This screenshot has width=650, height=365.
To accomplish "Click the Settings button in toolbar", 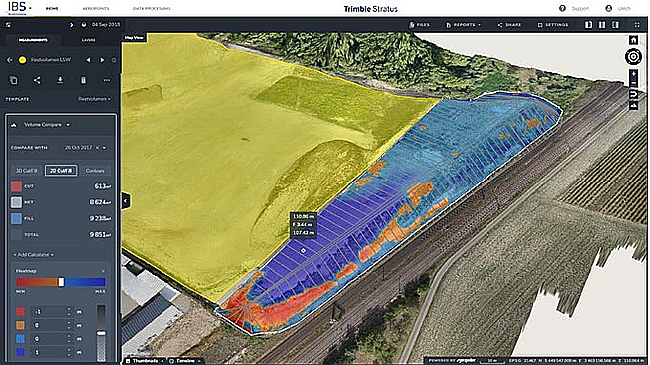I will pos(553,25).
